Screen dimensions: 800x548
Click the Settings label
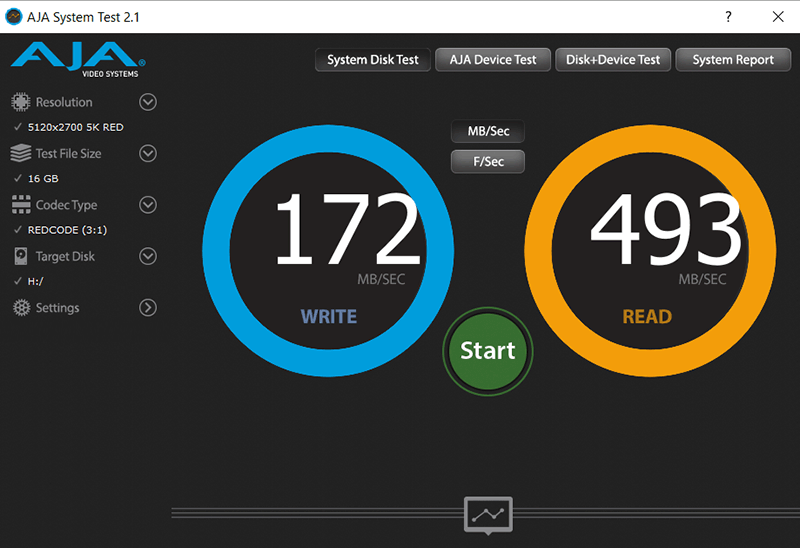coord(58,308)
